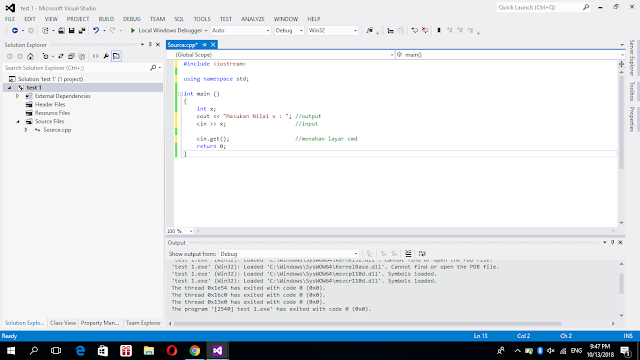Open the Toolbox side tab
The image size is (640, 360).
point(632,91)
